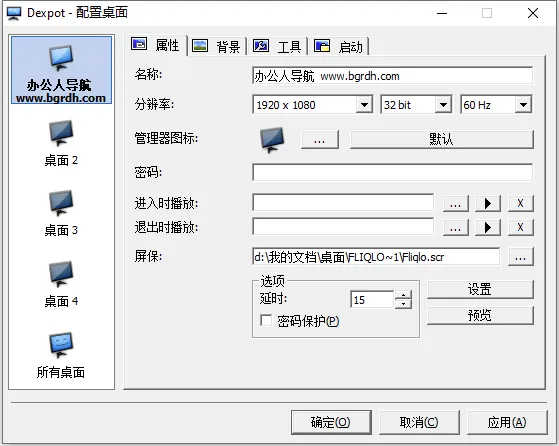Clear the 进入时播放 sound with X
The image size is (559, 446).
tap(520, 204)
